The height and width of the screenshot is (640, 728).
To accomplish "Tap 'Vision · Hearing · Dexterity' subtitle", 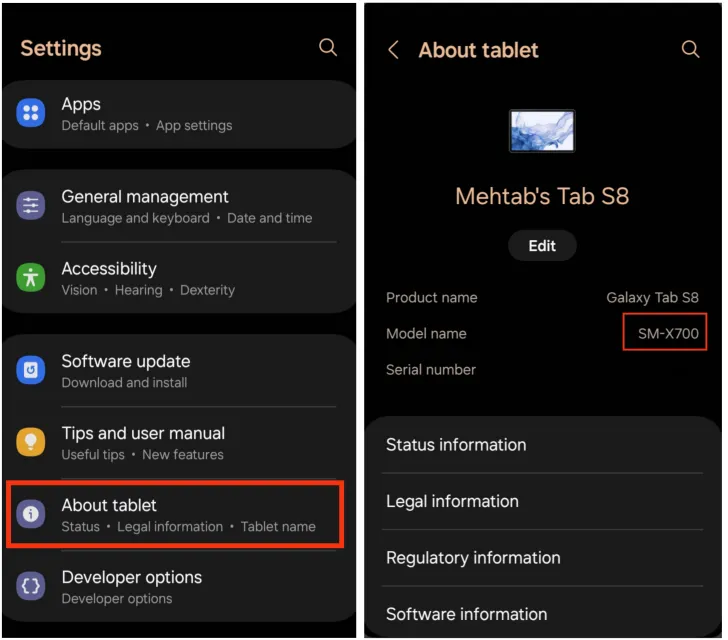I will [x=148, y=290].
